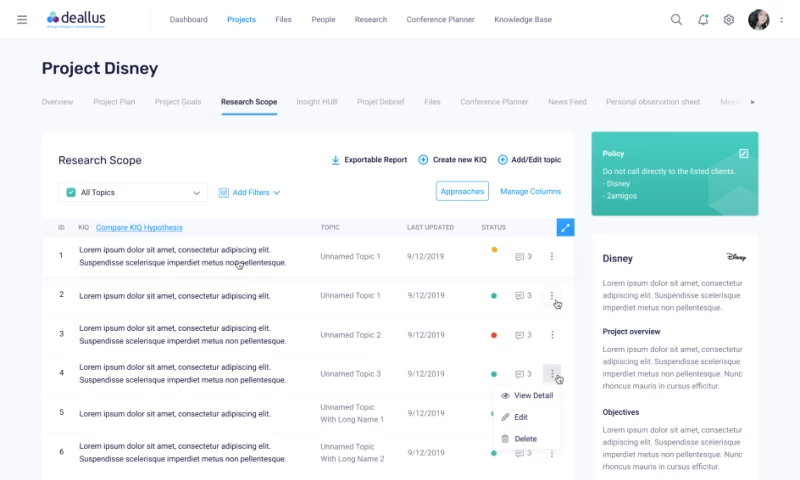
Task: Open the hamburger menu icon
Action: tap(22, 19)
